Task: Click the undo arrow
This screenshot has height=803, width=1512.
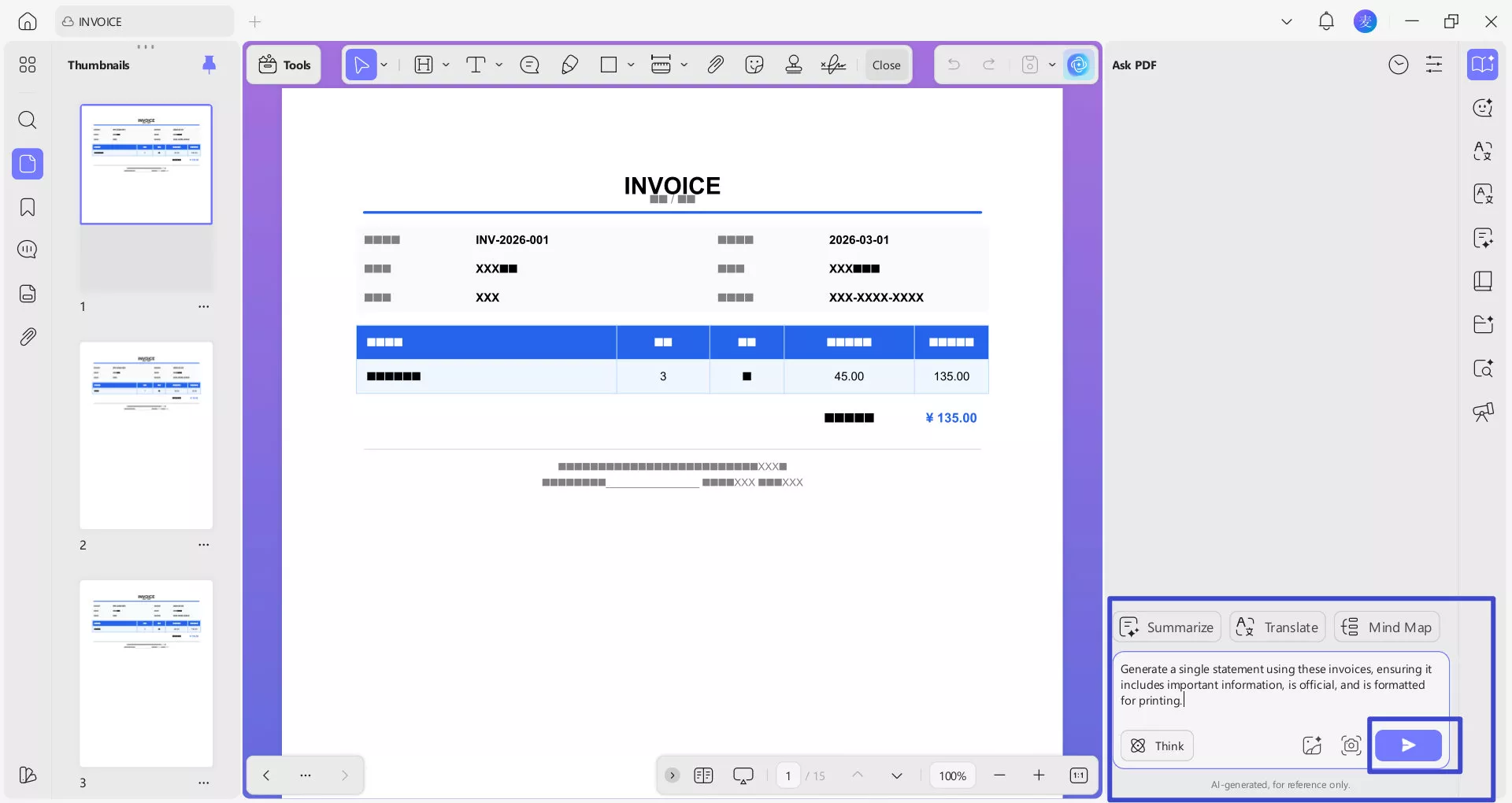Action: point(954,65)
